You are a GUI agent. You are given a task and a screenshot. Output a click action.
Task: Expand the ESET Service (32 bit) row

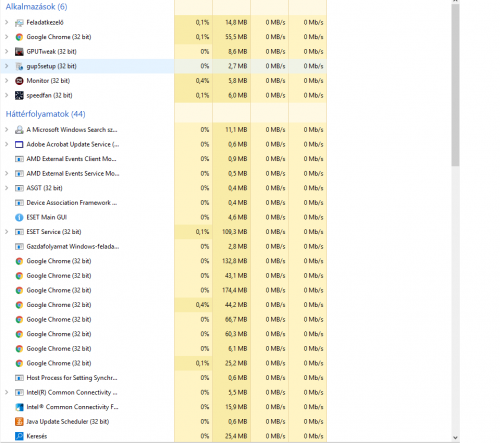[7, 232]
